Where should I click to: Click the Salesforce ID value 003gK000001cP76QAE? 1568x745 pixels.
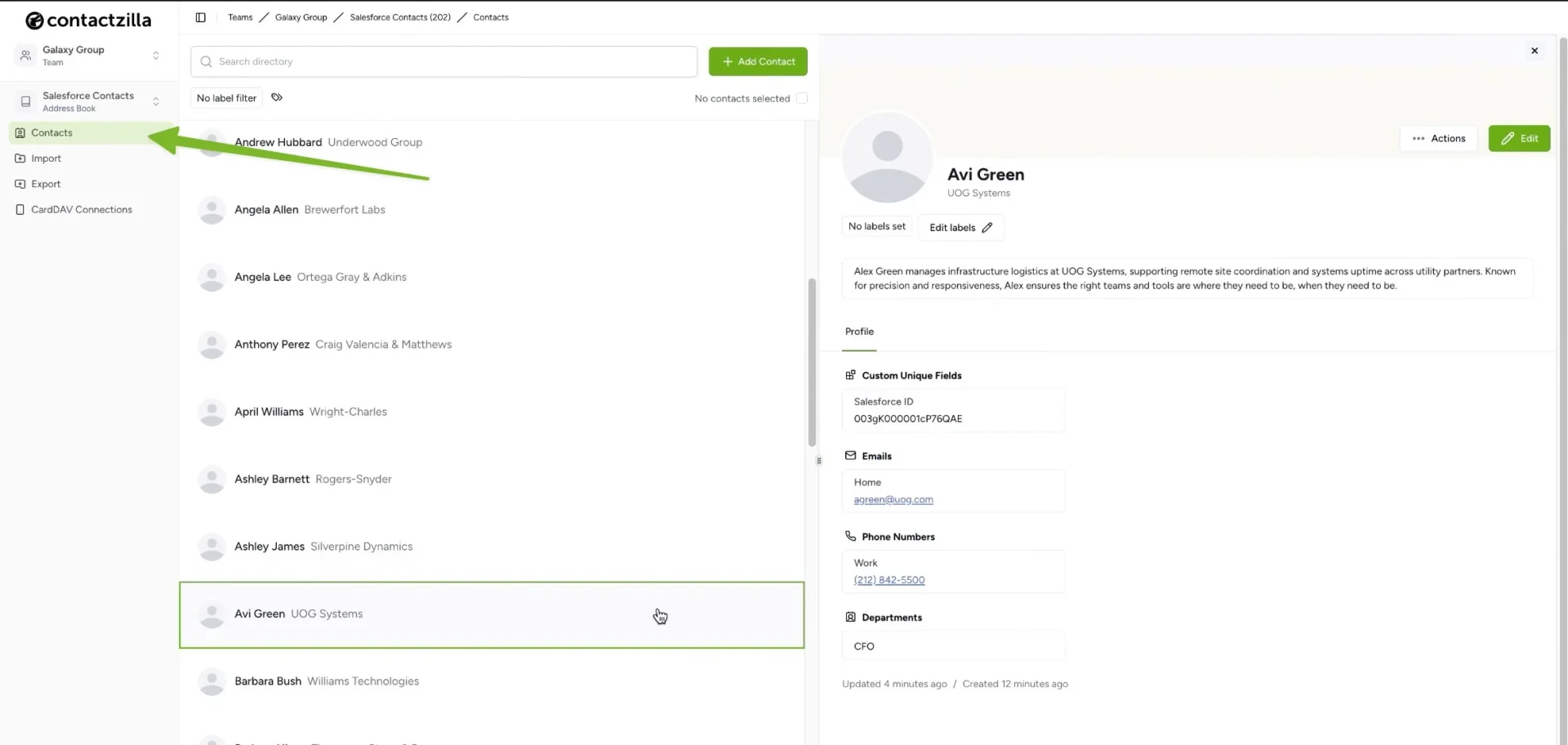(907, 419)
